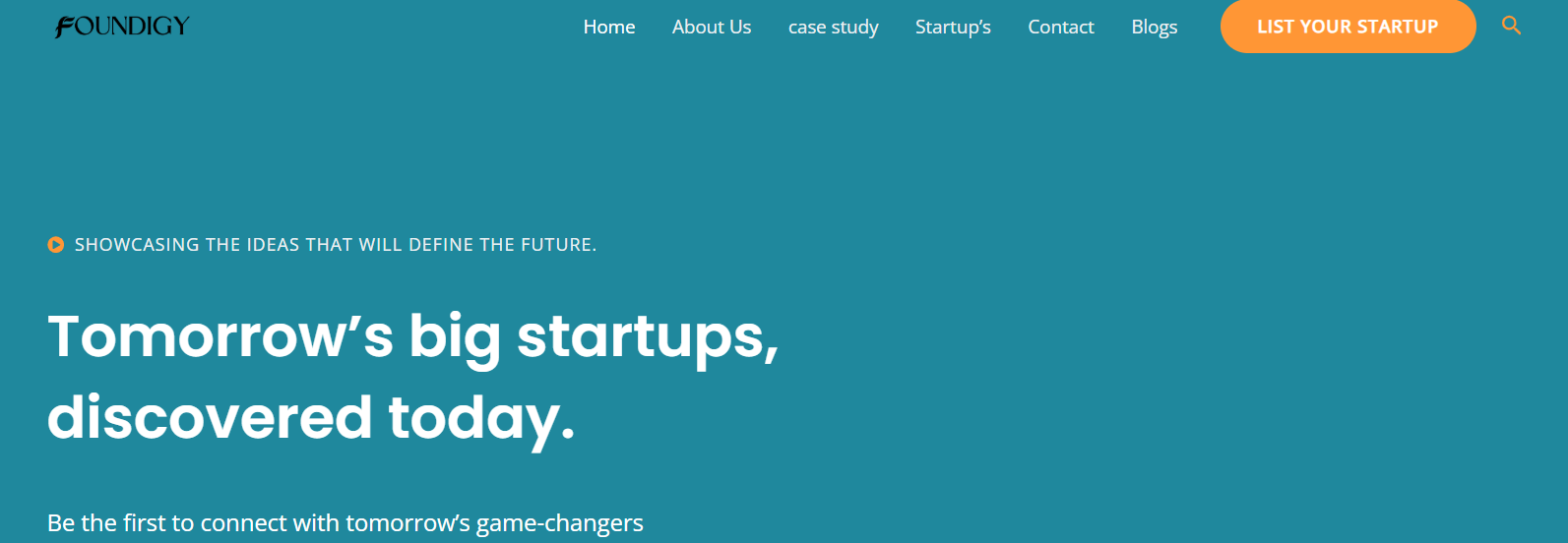Click the word 'today.' in the headline
Image resolution: width=1568 pixels, height=543 pixels.
coord(481,417)
